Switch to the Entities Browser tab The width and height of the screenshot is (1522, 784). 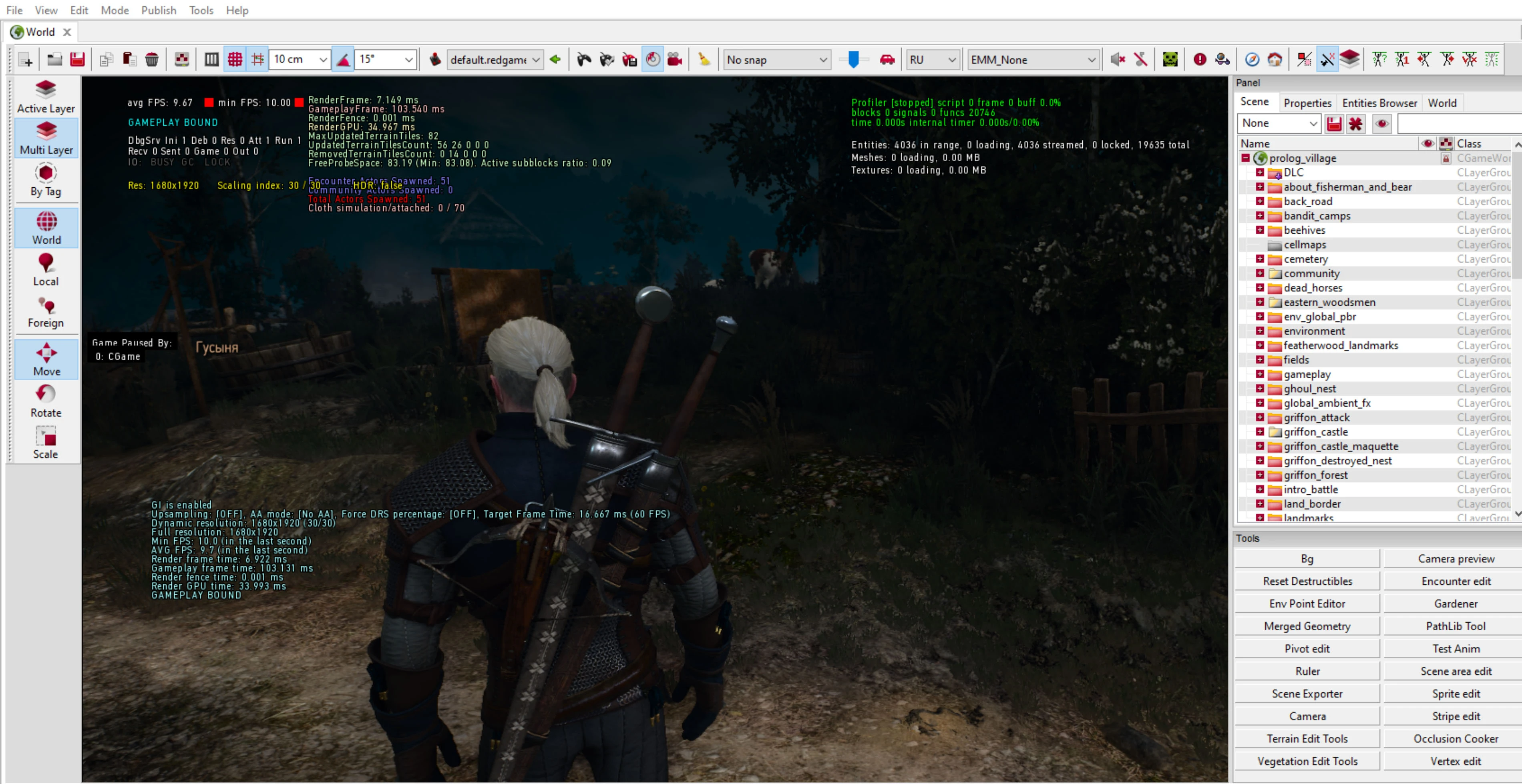pyautogui.click(x=1379, y=103)
